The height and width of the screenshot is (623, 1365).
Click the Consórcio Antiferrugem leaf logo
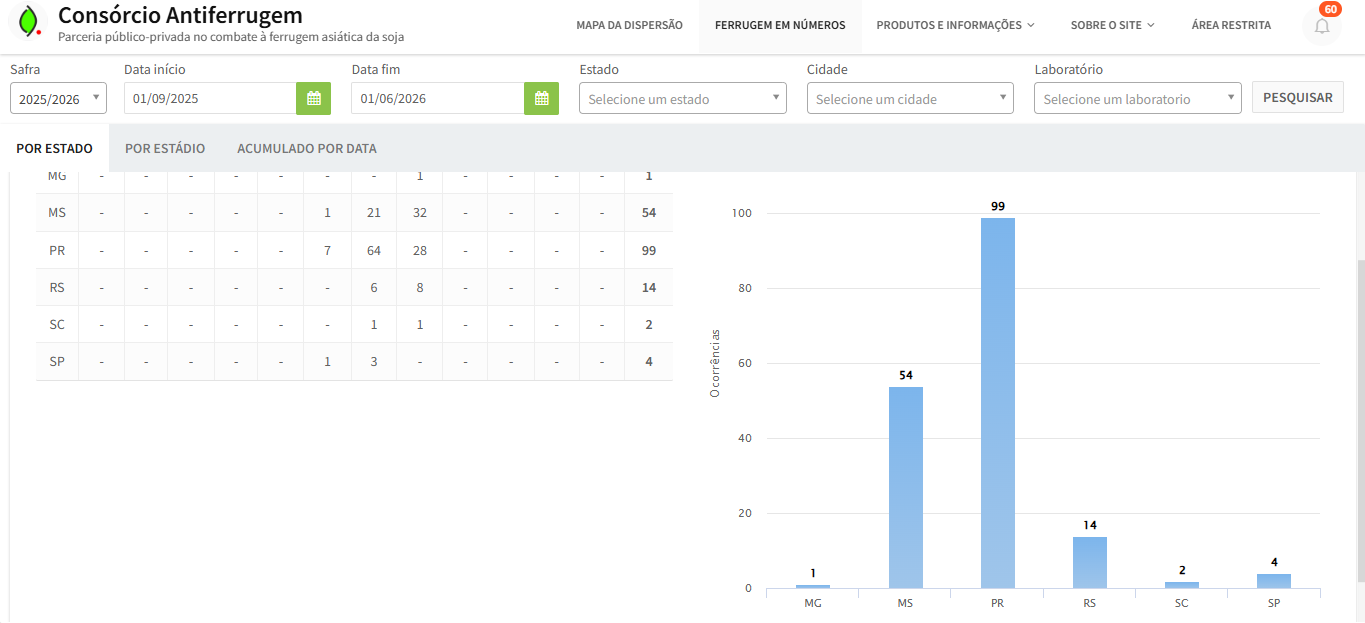tap(30, 22)
